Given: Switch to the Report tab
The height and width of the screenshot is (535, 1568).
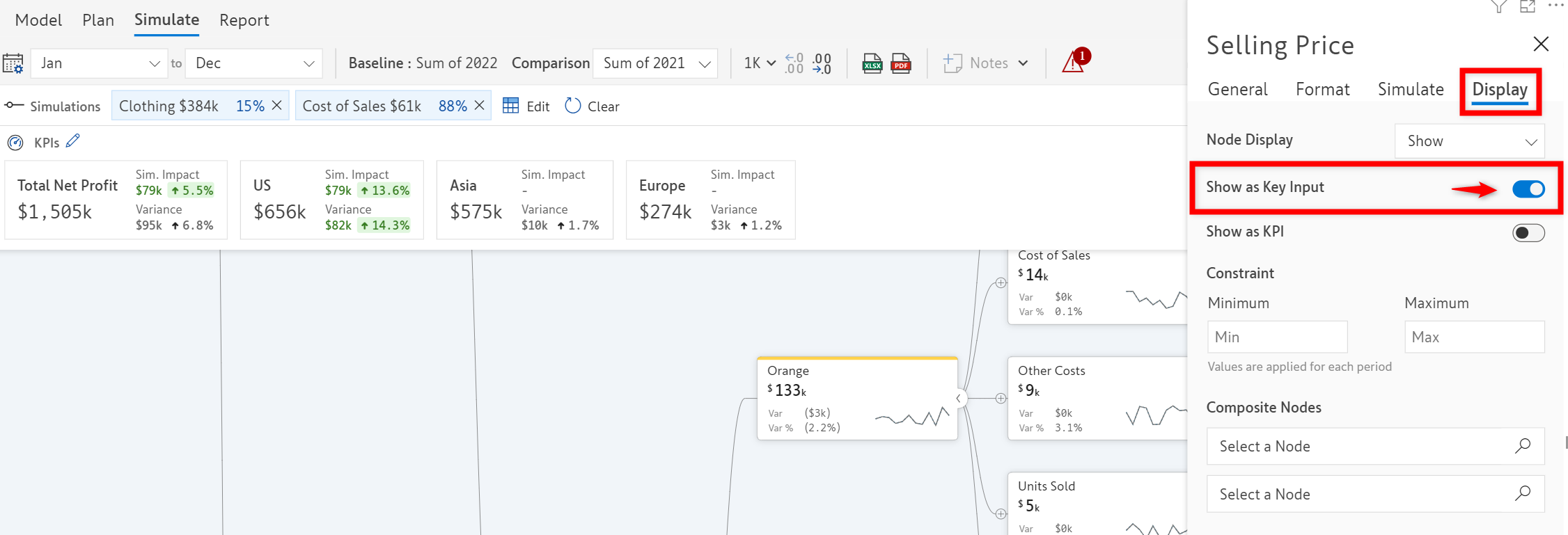Looking at the screenshot, I should [244, 20].
